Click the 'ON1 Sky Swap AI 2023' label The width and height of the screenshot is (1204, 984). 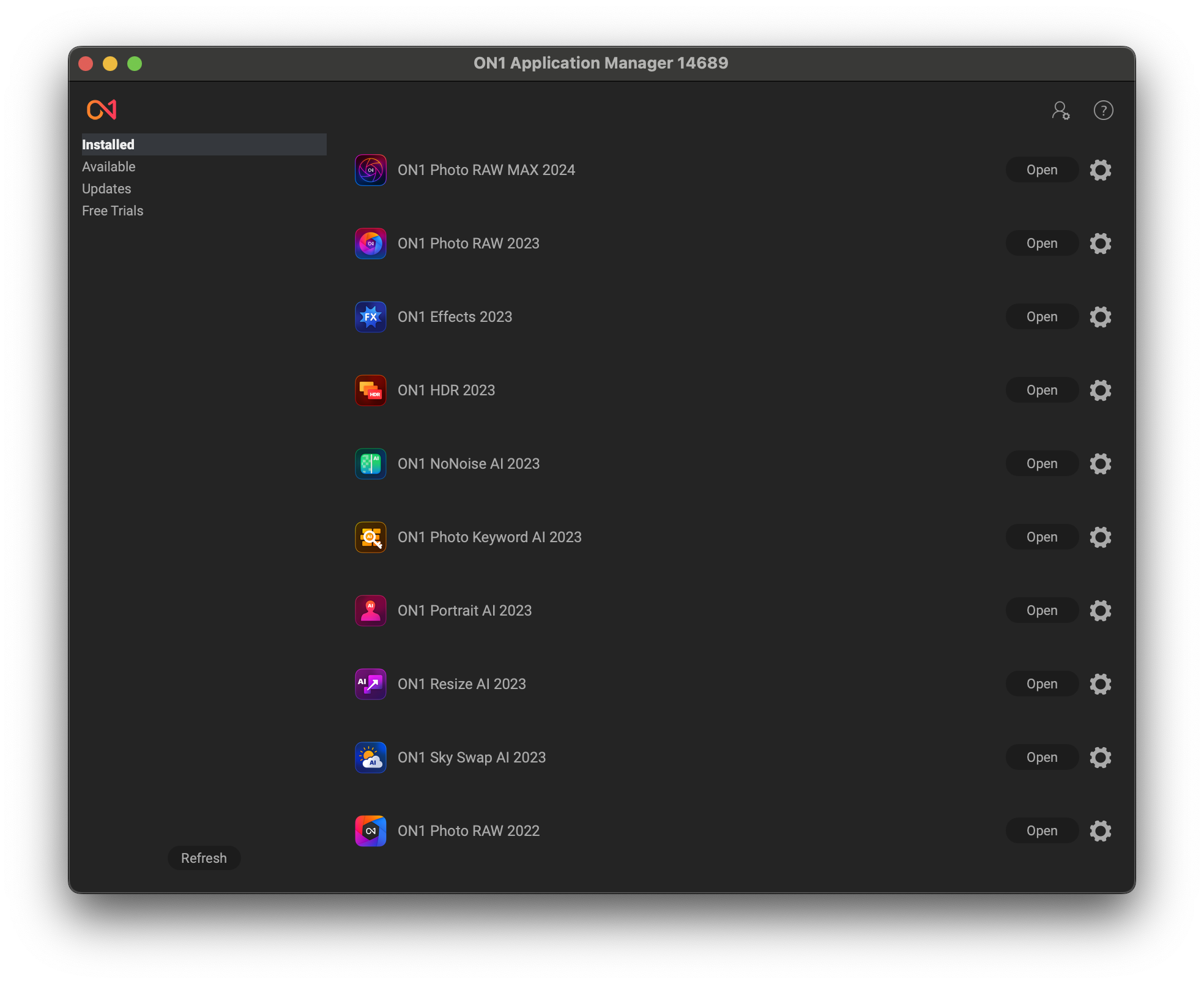(472, 758)
